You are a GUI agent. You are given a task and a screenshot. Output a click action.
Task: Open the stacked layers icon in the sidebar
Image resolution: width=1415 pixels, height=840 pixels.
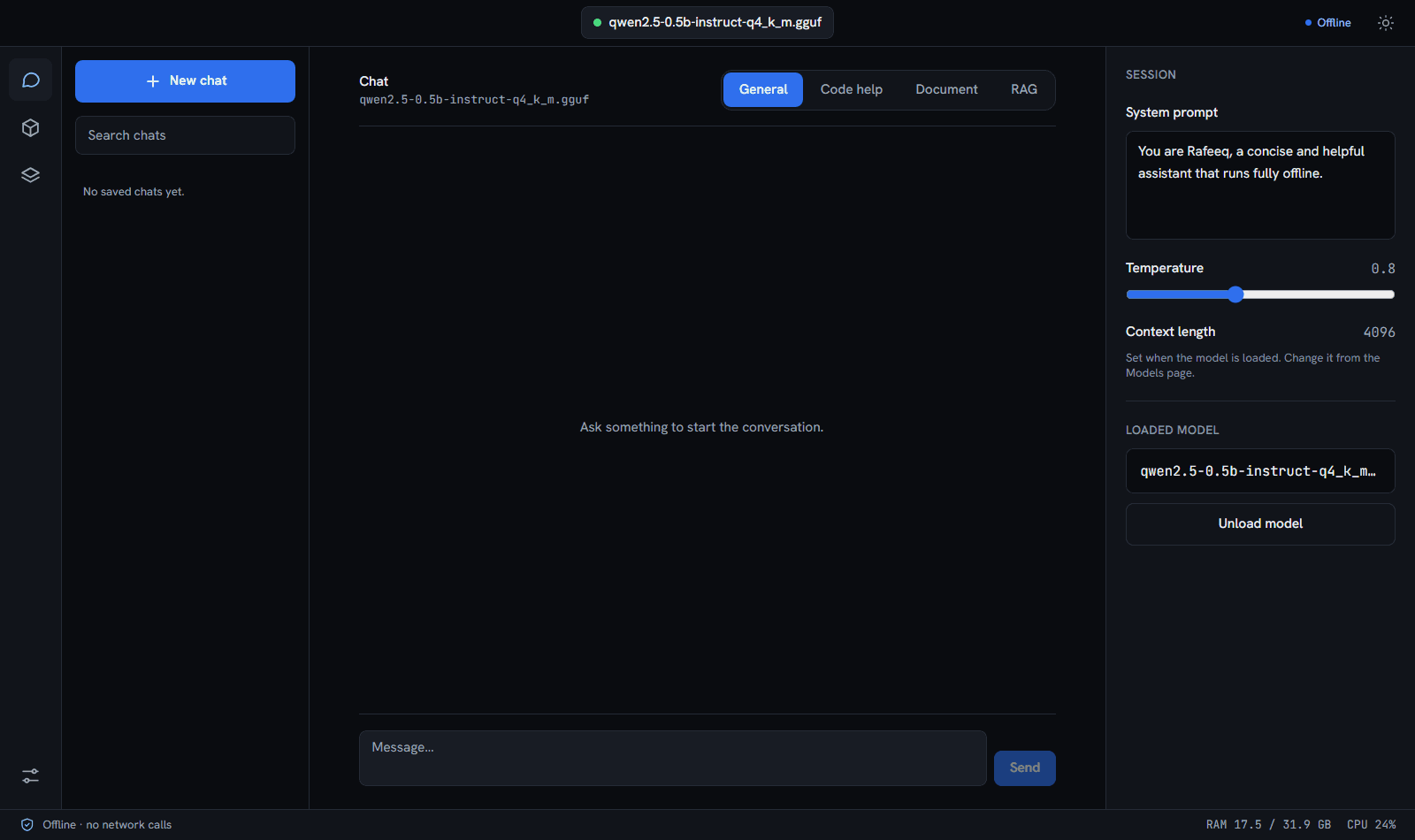coord(30,175)
